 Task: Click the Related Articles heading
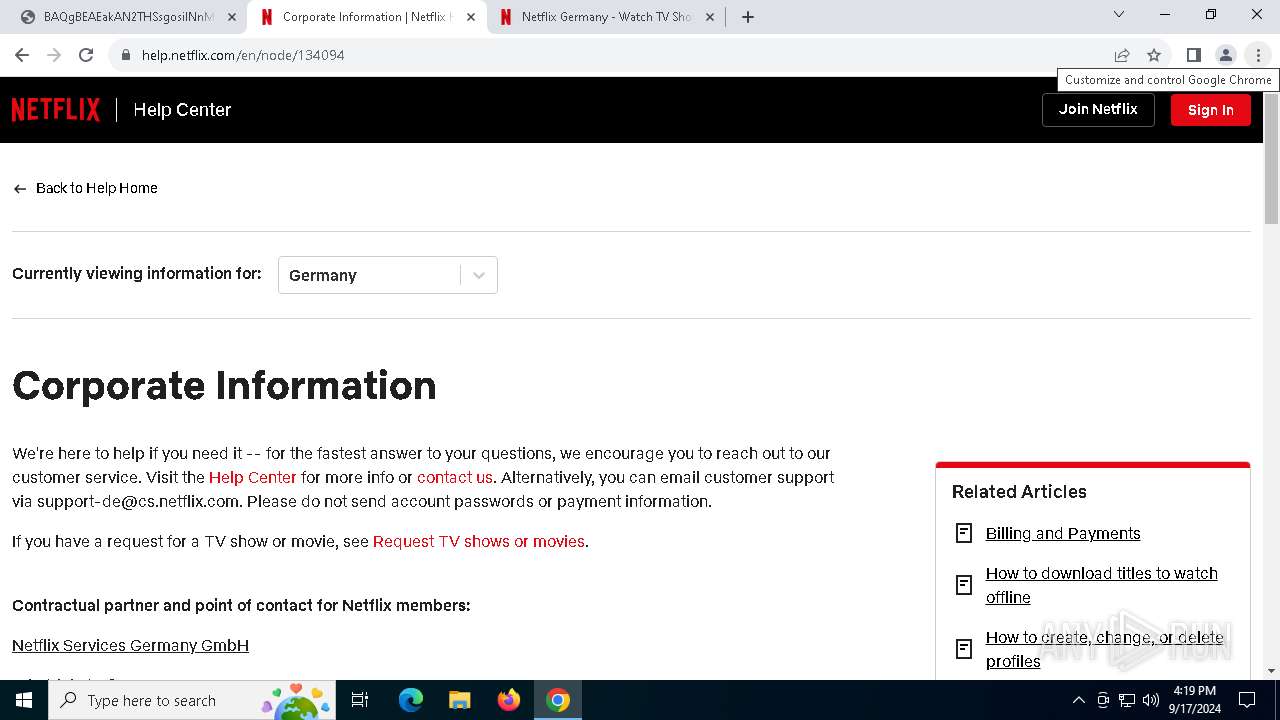[1019, 491]
